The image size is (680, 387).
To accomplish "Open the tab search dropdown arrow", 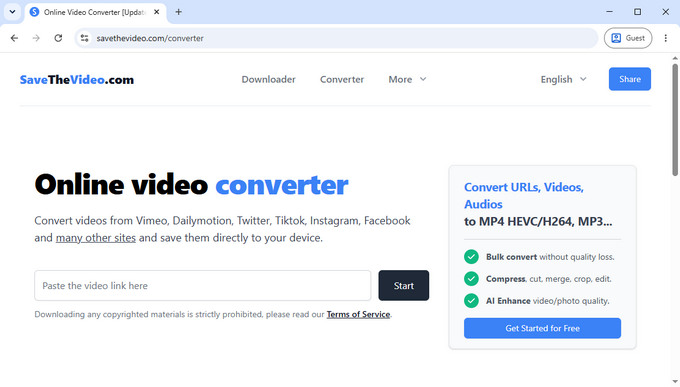I will pos(12,12).
